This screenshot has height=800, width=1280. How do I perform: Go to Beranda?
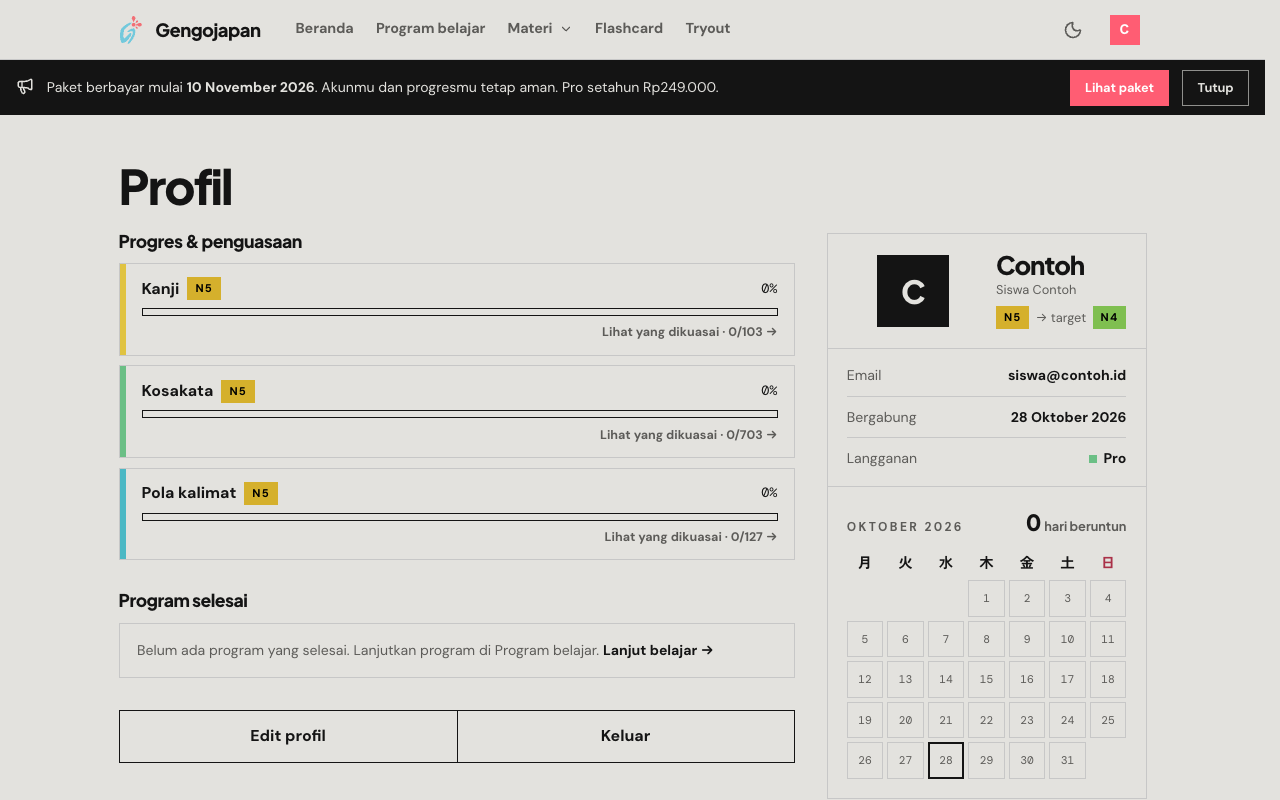324,29
